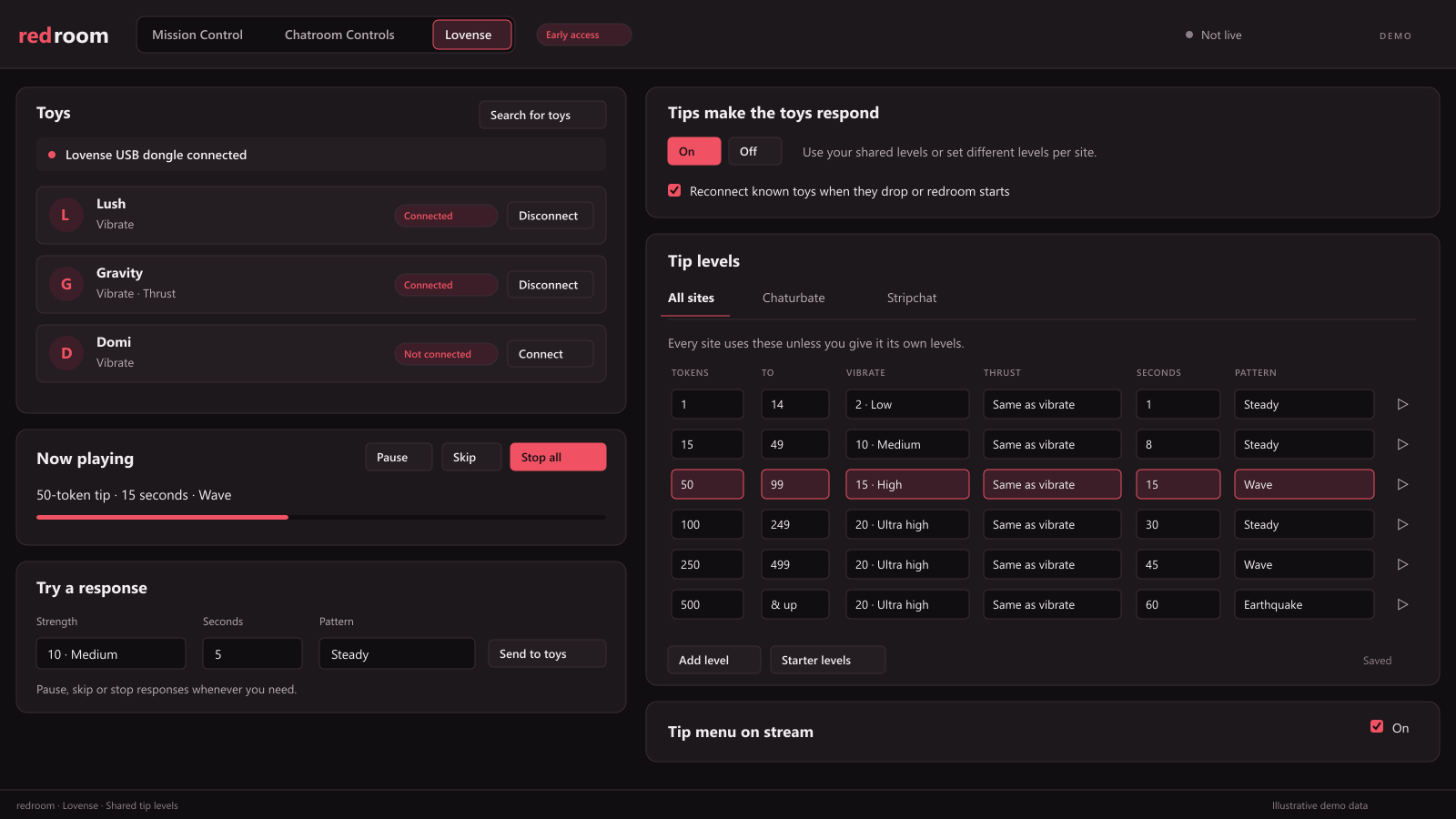The height and width of the screenshot is (819, 1456).
Task: Click the Stop all button
Action: (558, 457)
